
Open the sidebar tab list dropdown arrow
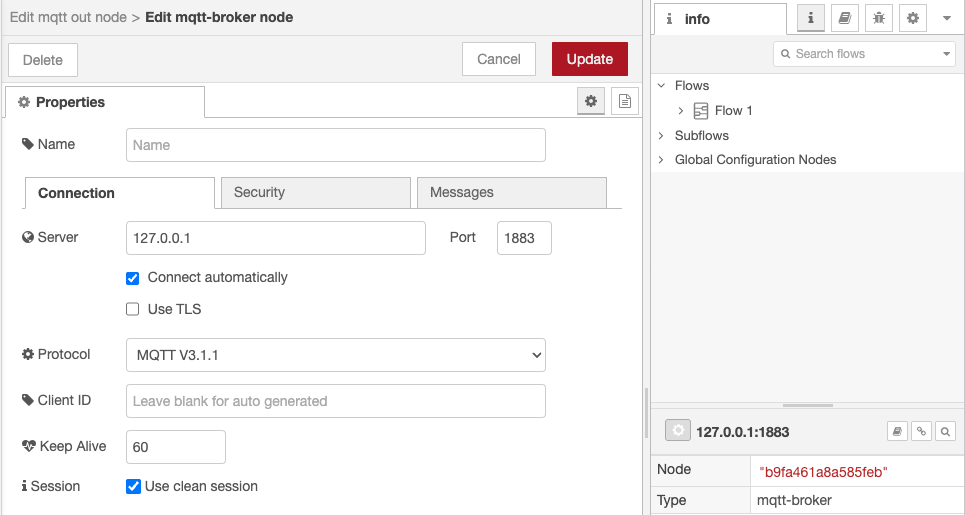pyautogui.click(x=946, y=18)
